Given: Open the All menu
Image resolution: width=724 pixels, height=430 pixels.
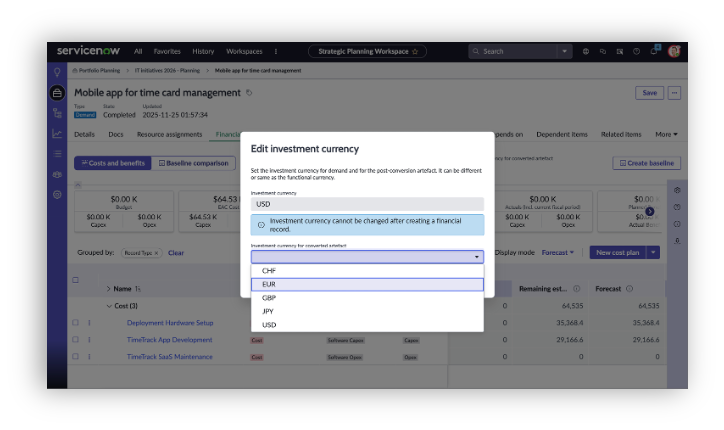Looking at the screenshot, I should point(138,51).
